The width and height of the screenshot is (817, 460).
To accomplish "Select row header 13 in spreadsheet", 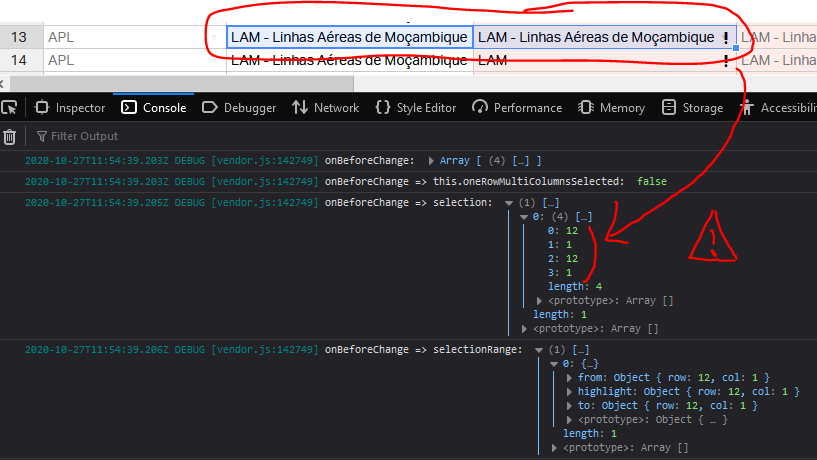I will click(x=21, y=38).
